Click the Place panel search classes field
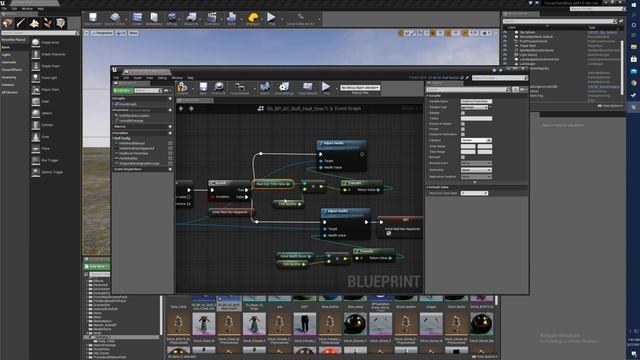640x360 pixels. point(40,33)
